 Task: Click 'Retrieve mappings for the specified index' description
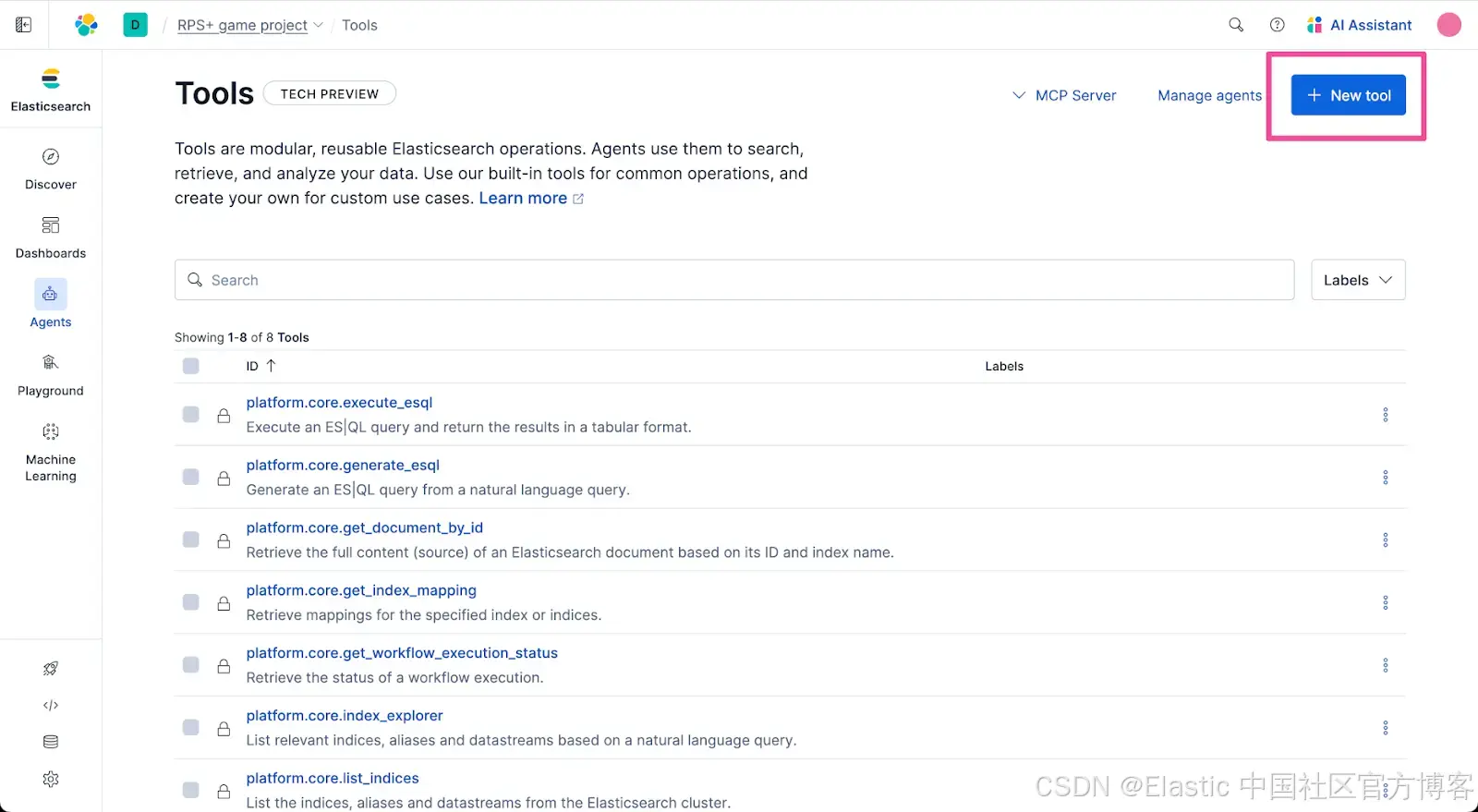424,614
